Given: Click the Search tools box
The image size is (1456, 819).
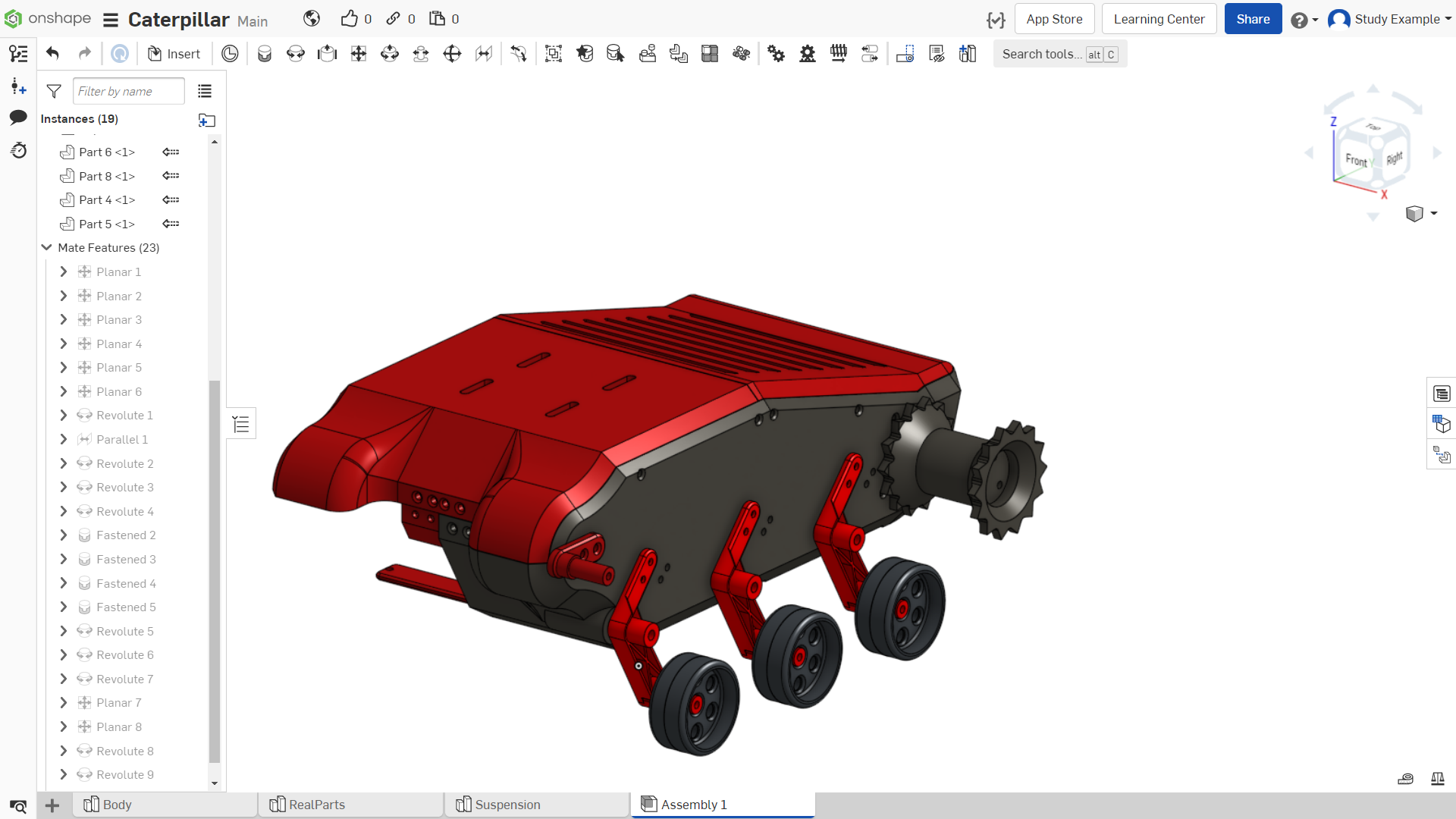Looking at the screenshot, I should [x=1059, y=54].
